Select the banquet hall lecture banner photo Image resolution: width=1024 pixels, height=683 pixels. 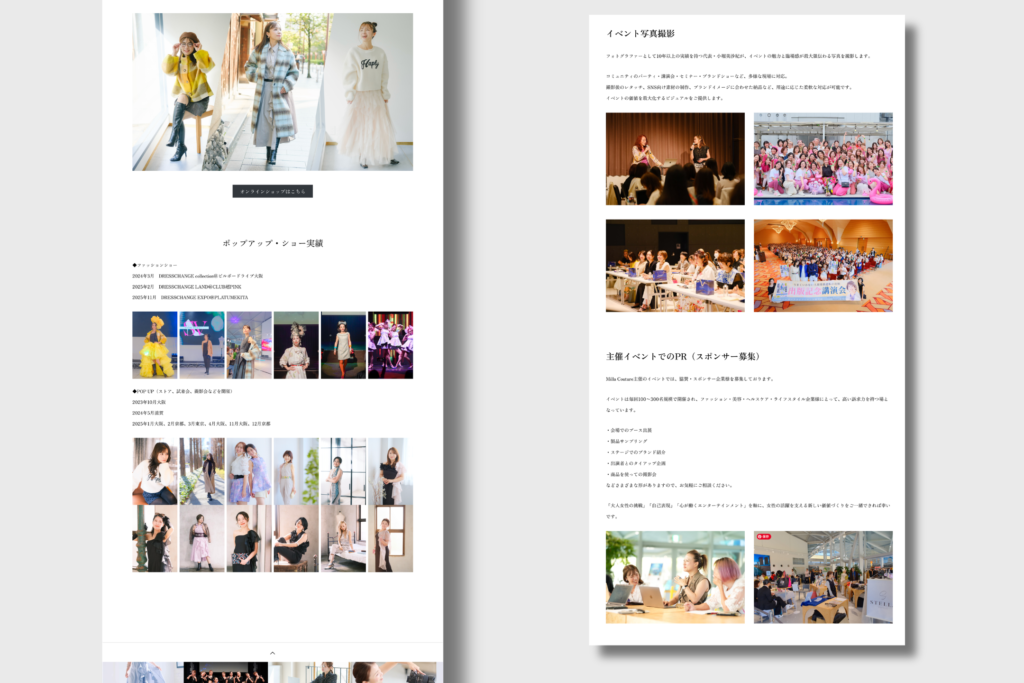pyautogui.click(x=823, y=265)
